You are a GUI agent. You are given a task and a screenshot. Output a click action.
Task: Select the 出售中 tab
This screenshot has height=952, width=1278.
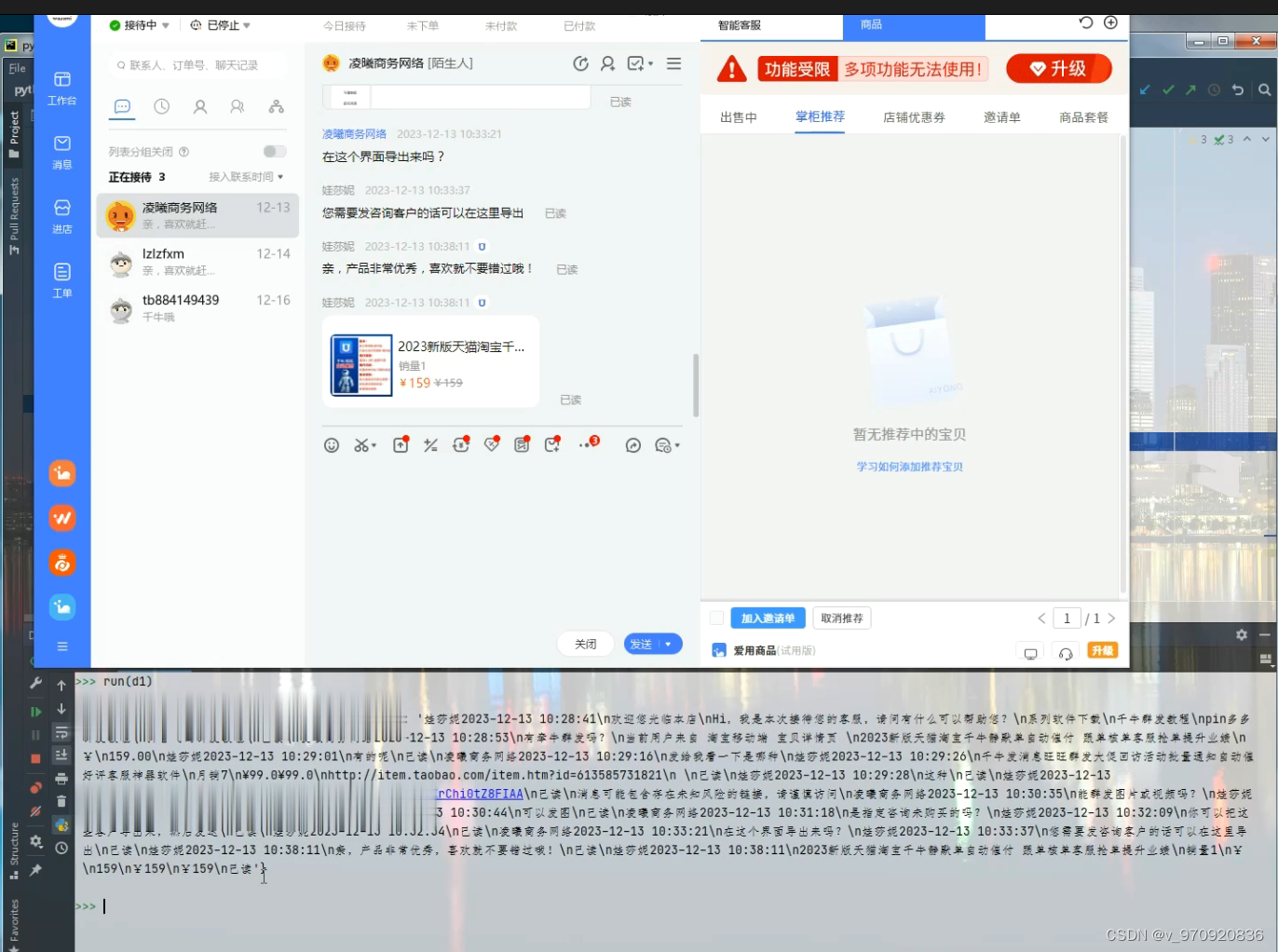[x=739, y=117]
